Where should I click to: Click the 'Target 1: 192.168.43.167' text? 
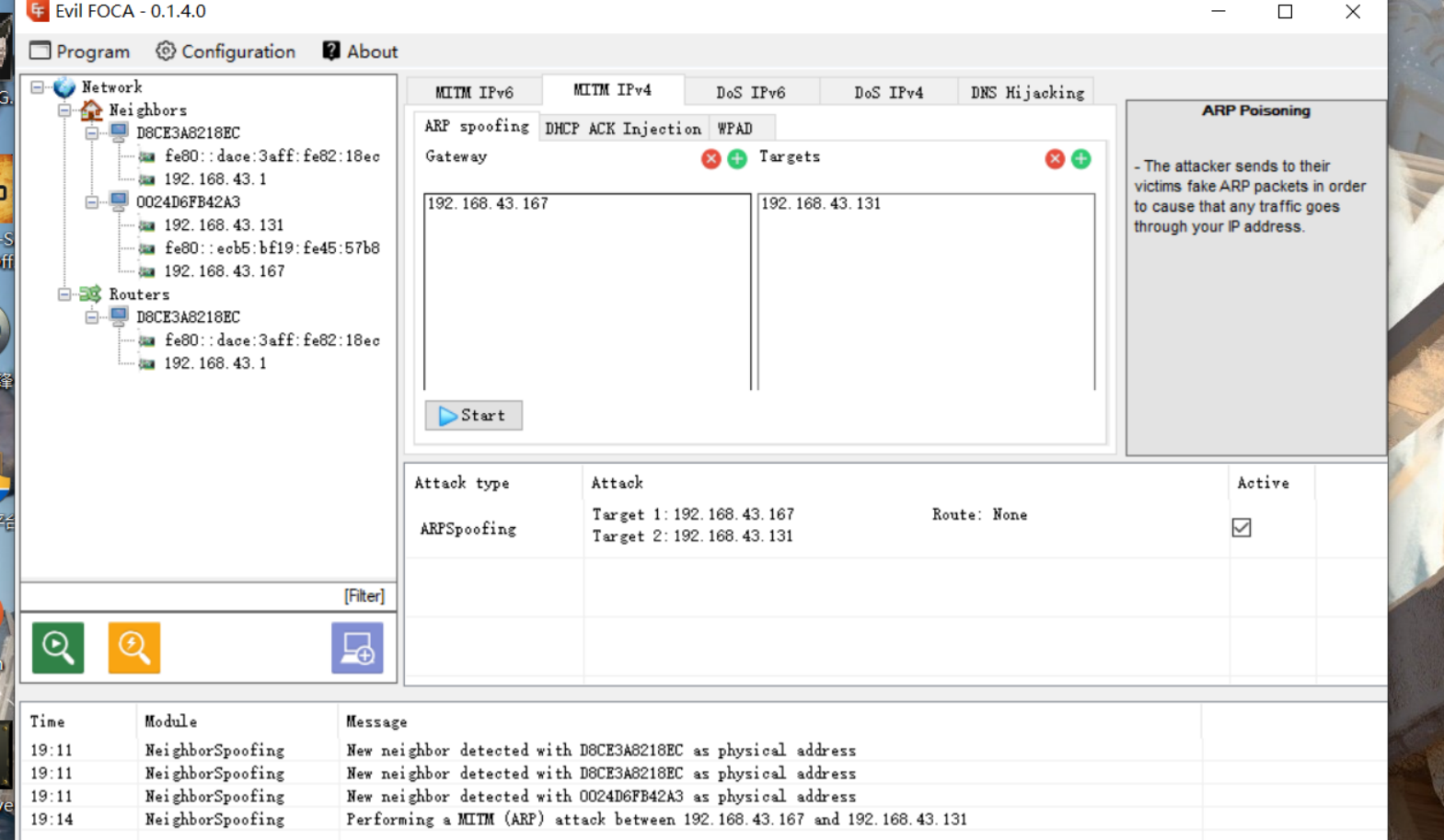pos(693,515)
